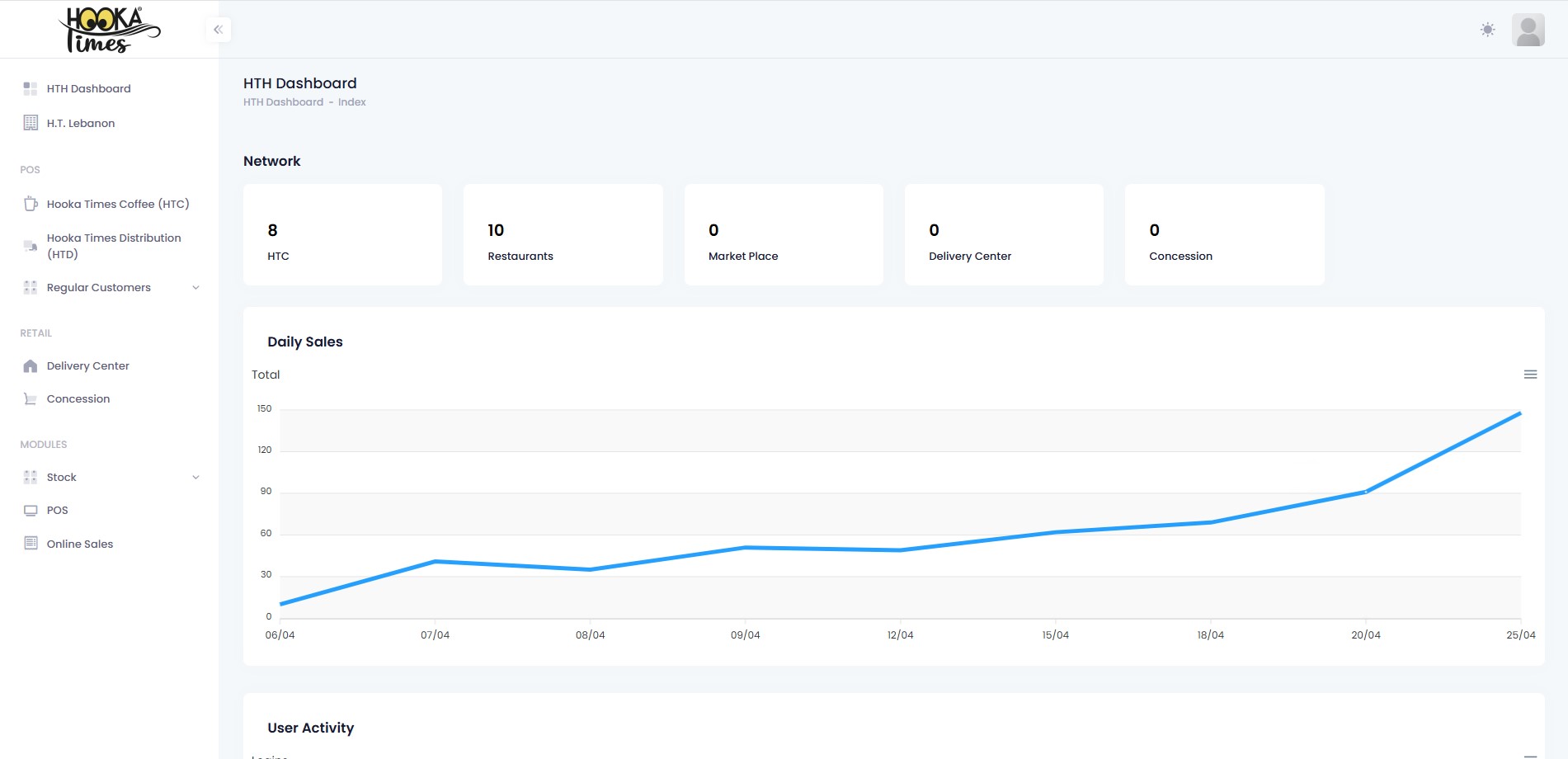Image resolution: width=1568 pixels, height=759 pixels.
Task: Expand Stock submenu chevron
Action: click(195, 477)
